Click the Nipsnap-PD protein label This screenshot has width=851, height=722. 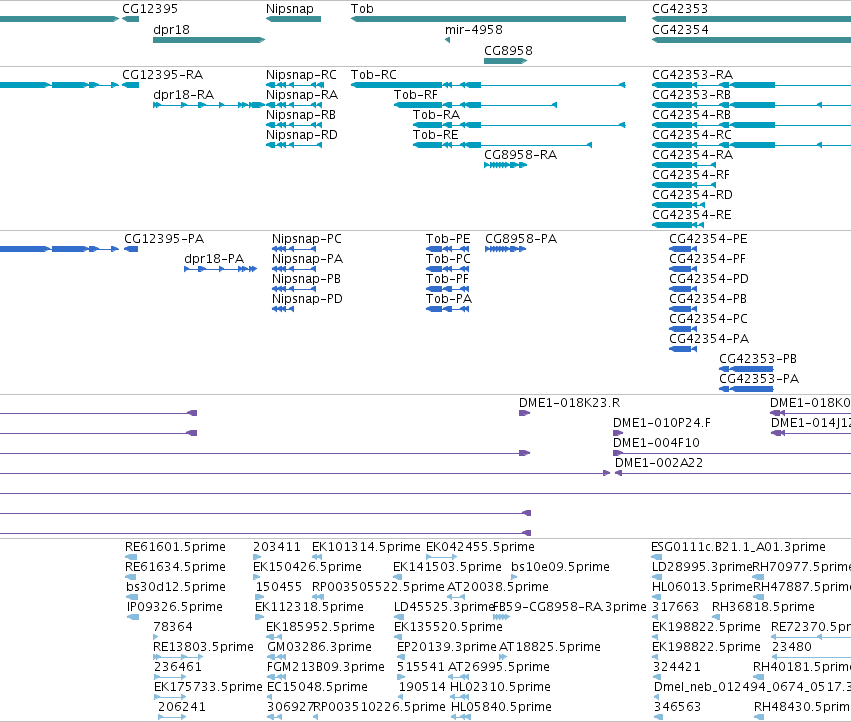point(307,299)
